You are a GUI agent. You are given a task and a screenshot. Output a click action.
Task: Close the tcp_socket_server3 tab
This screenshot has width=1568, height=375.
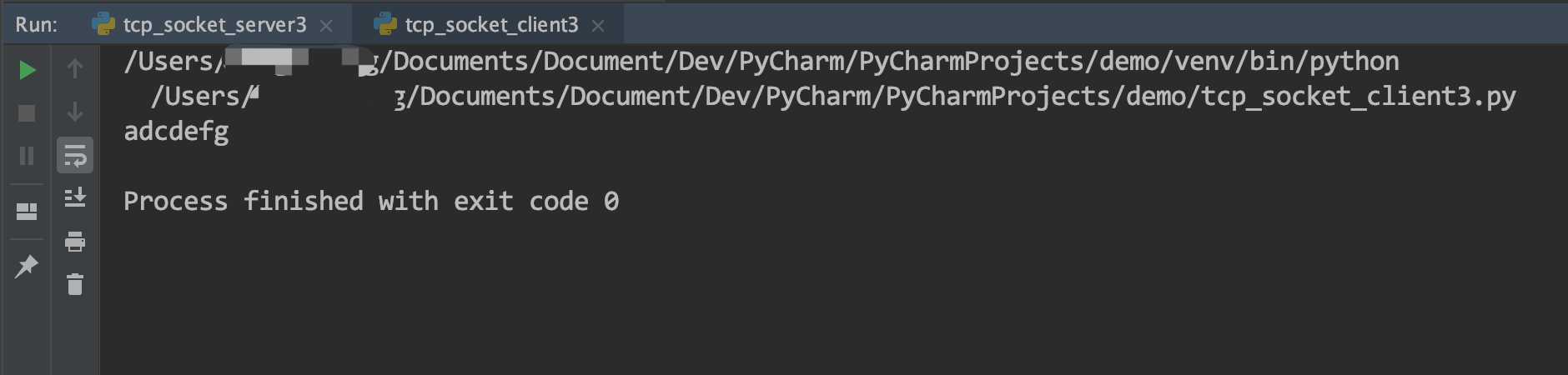click(326, 26)
